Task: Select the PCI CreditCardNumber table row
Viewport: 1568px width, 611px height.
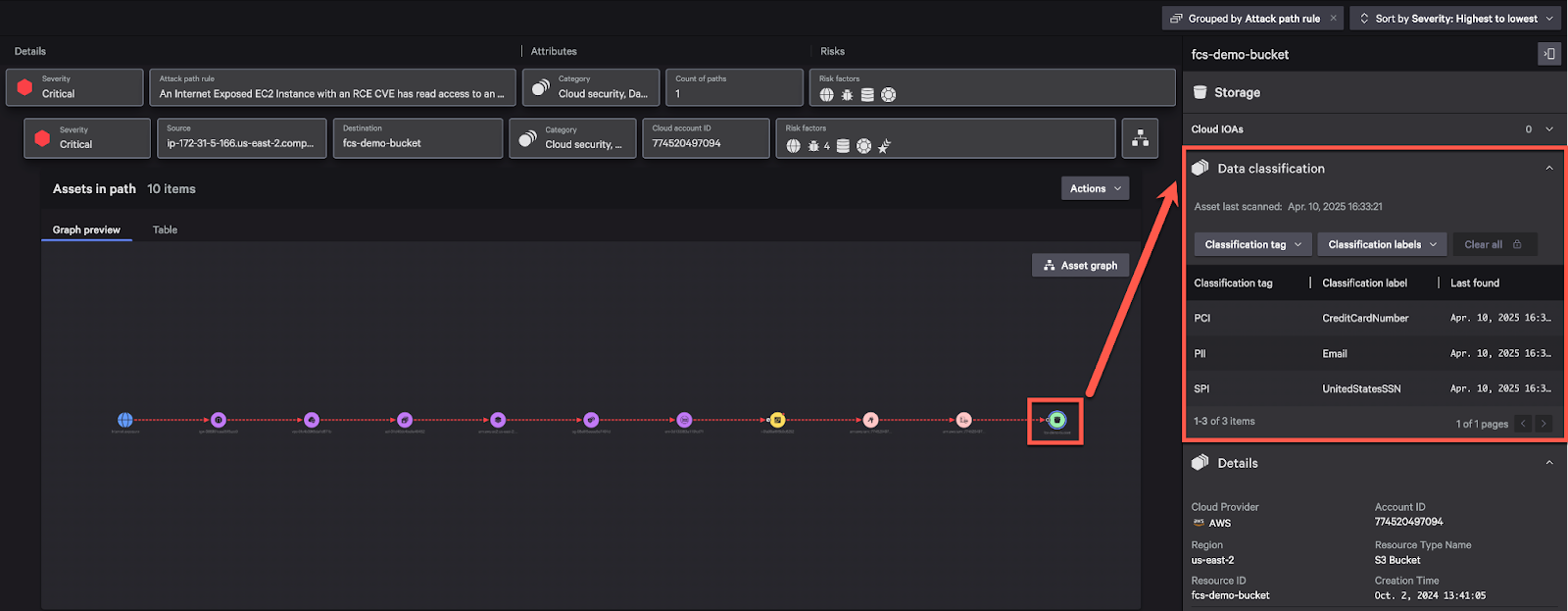Action: pos(1372,318)
